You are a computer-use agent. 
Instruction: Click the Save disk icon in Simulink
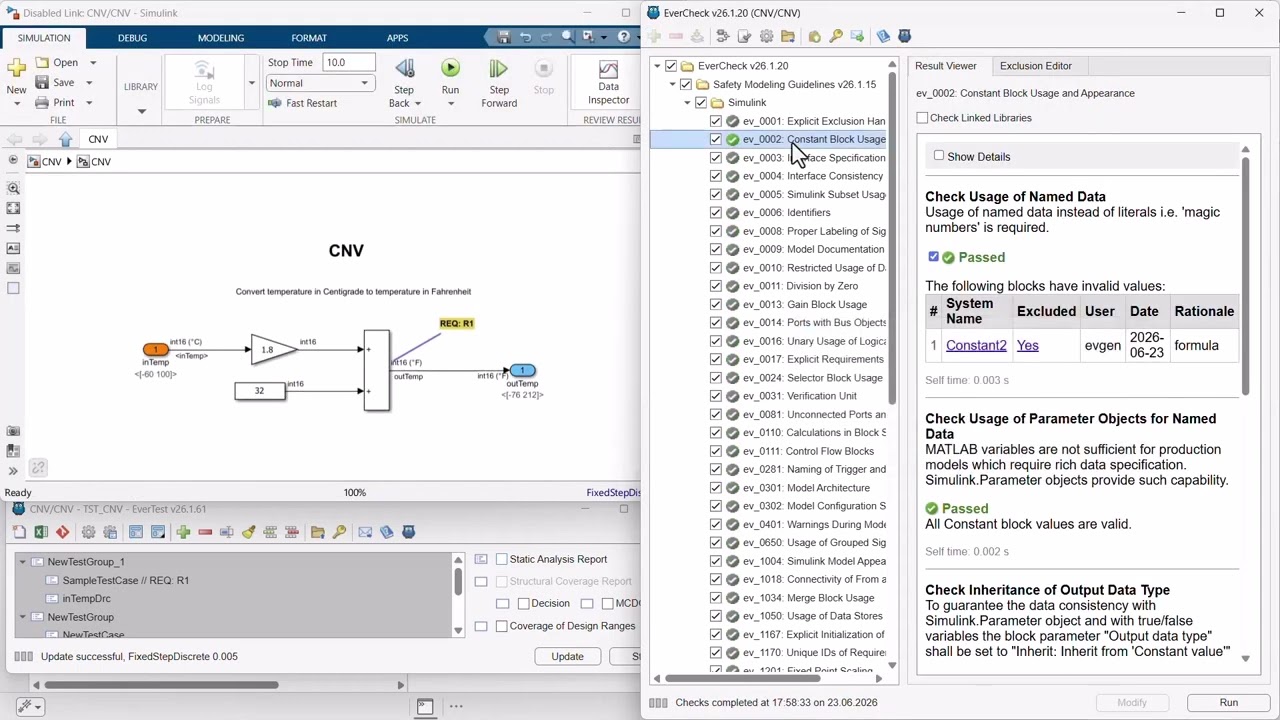[42, 82]
